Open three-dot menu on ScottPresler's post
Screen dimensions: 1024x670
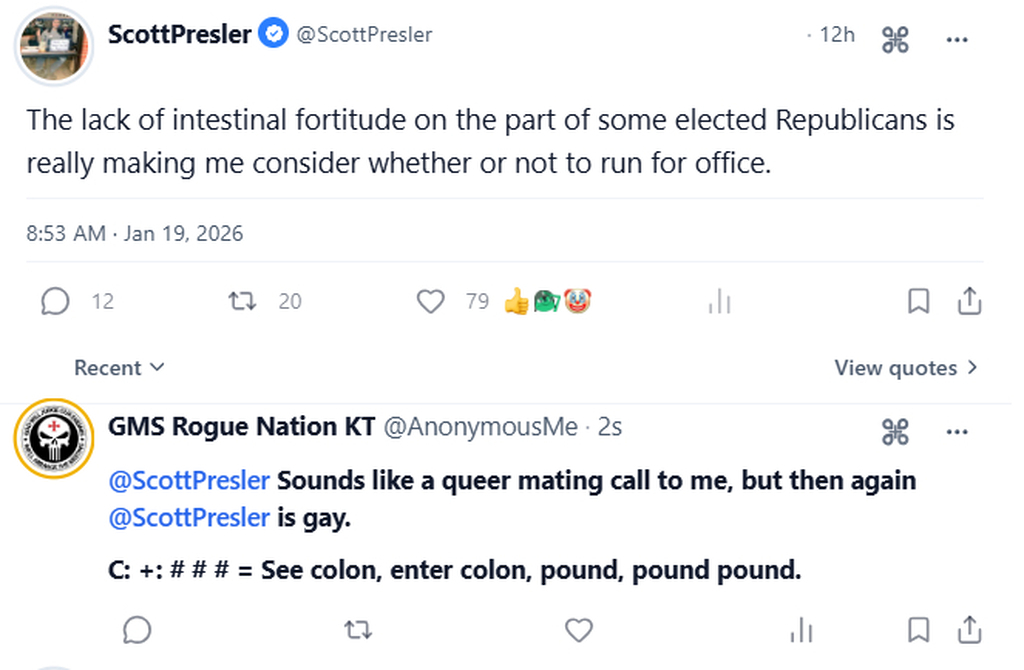pyautogui.click(x=957, y=40)
